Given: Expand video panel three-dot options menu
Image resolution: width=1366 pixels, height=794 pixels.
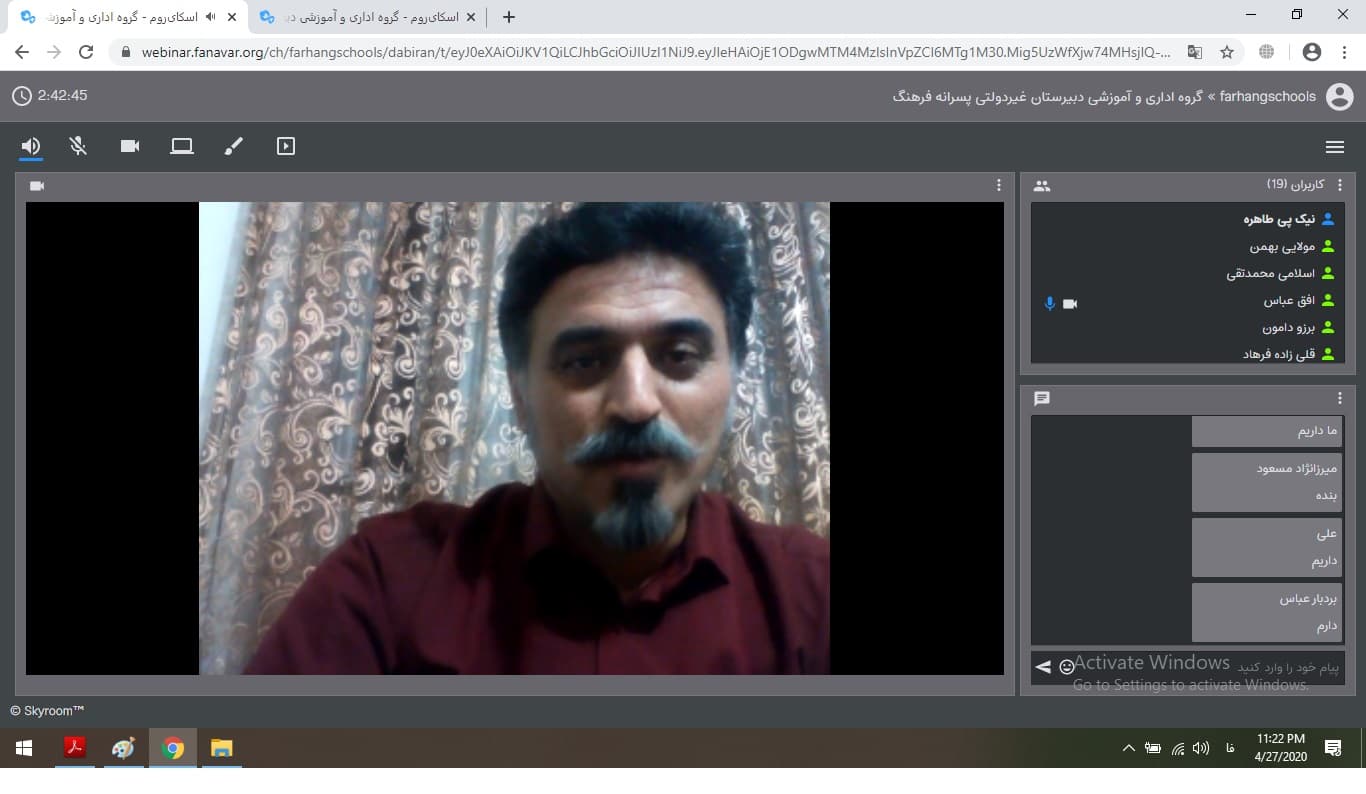Looking at the screenshot, I should coord(998,185).
